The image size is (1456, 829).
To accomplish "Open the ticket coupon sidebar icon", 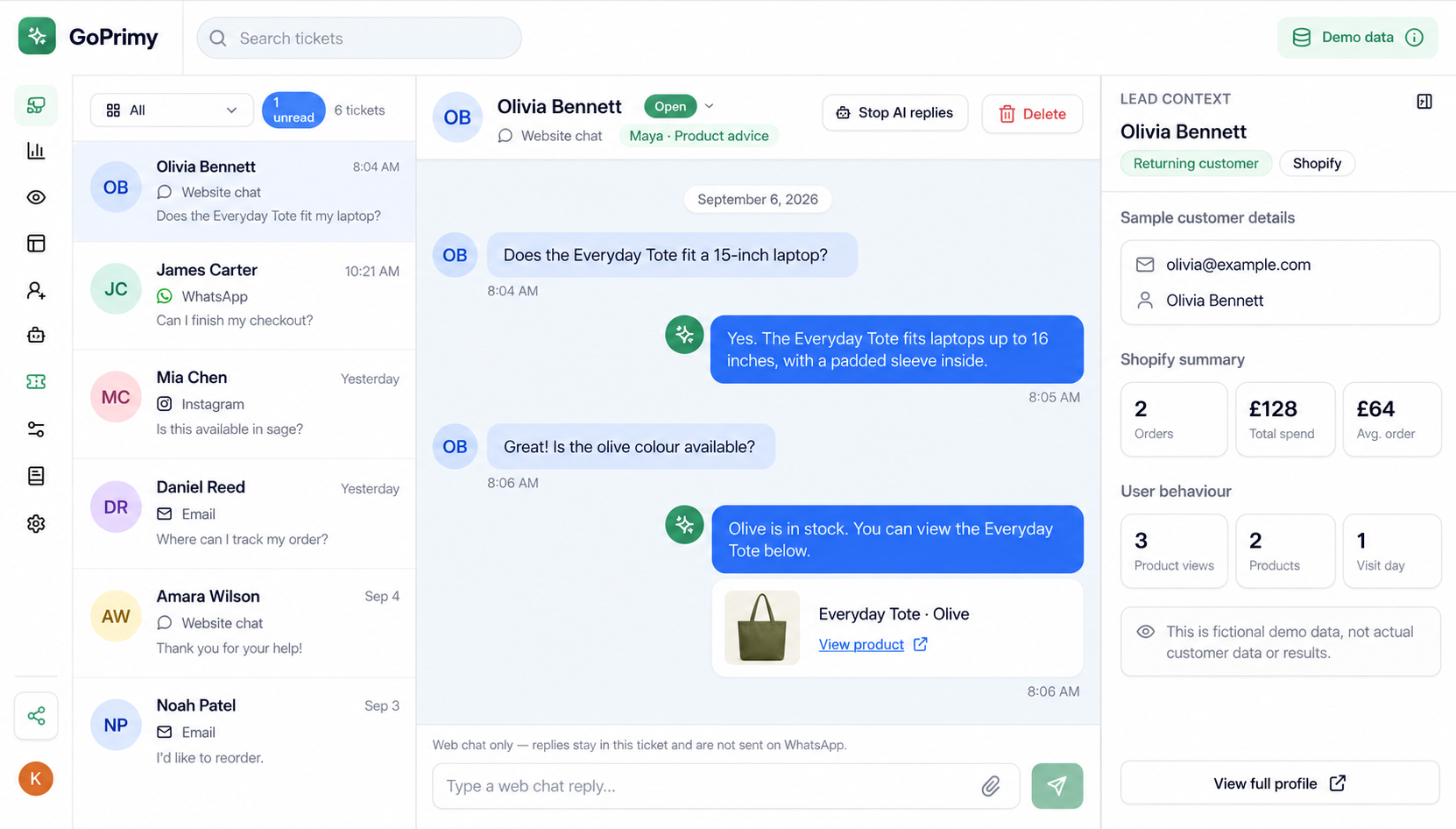I will [x=36, y=382].
